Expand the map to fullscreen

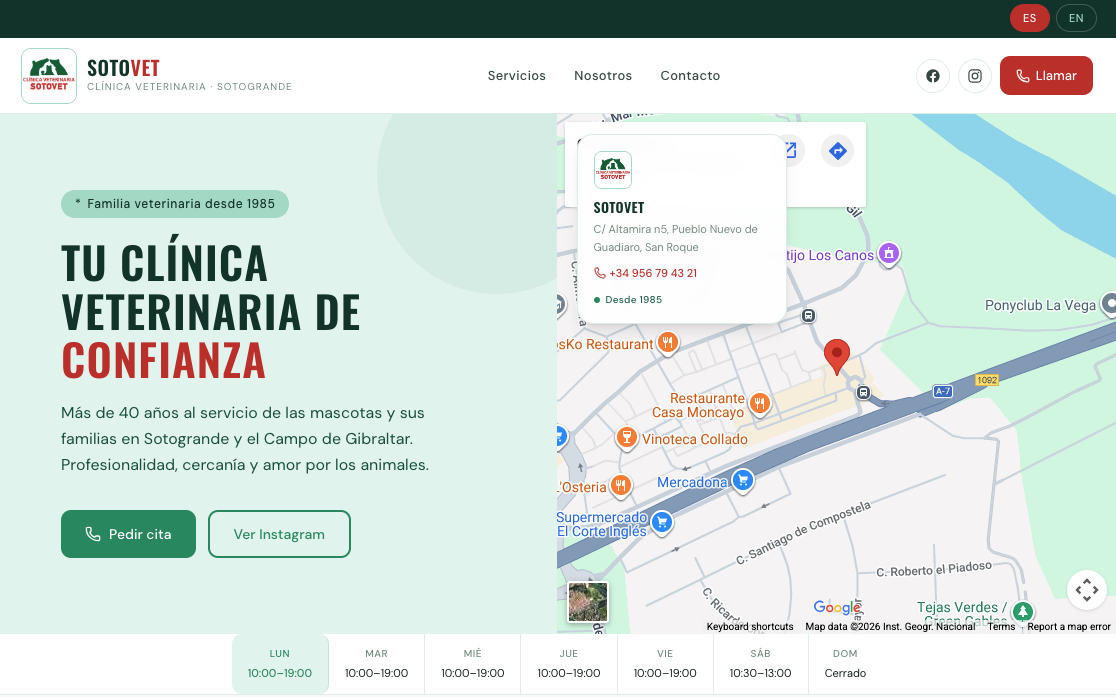(1087, 590)
